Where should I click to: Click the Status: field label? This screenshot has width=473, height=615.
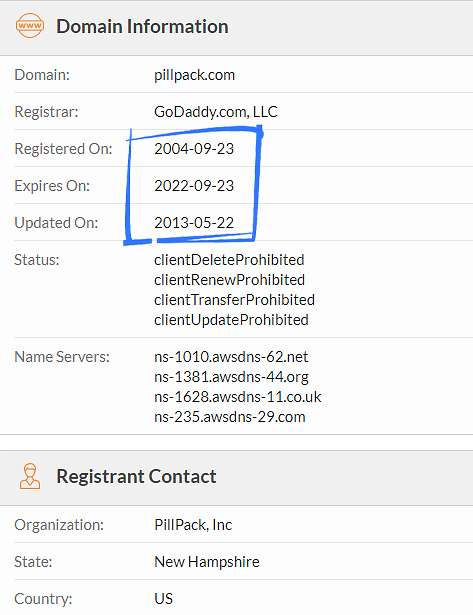coord(36,260)
